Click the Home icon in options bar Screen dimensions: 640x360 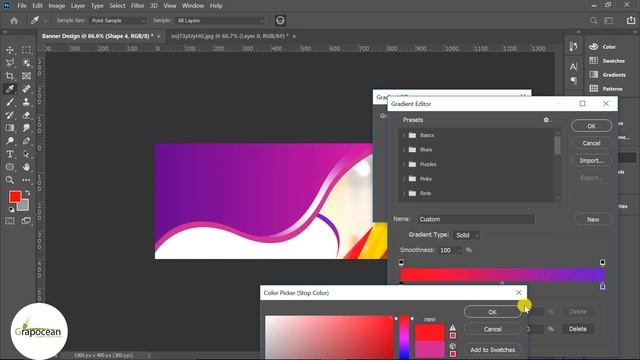[14, 20]
